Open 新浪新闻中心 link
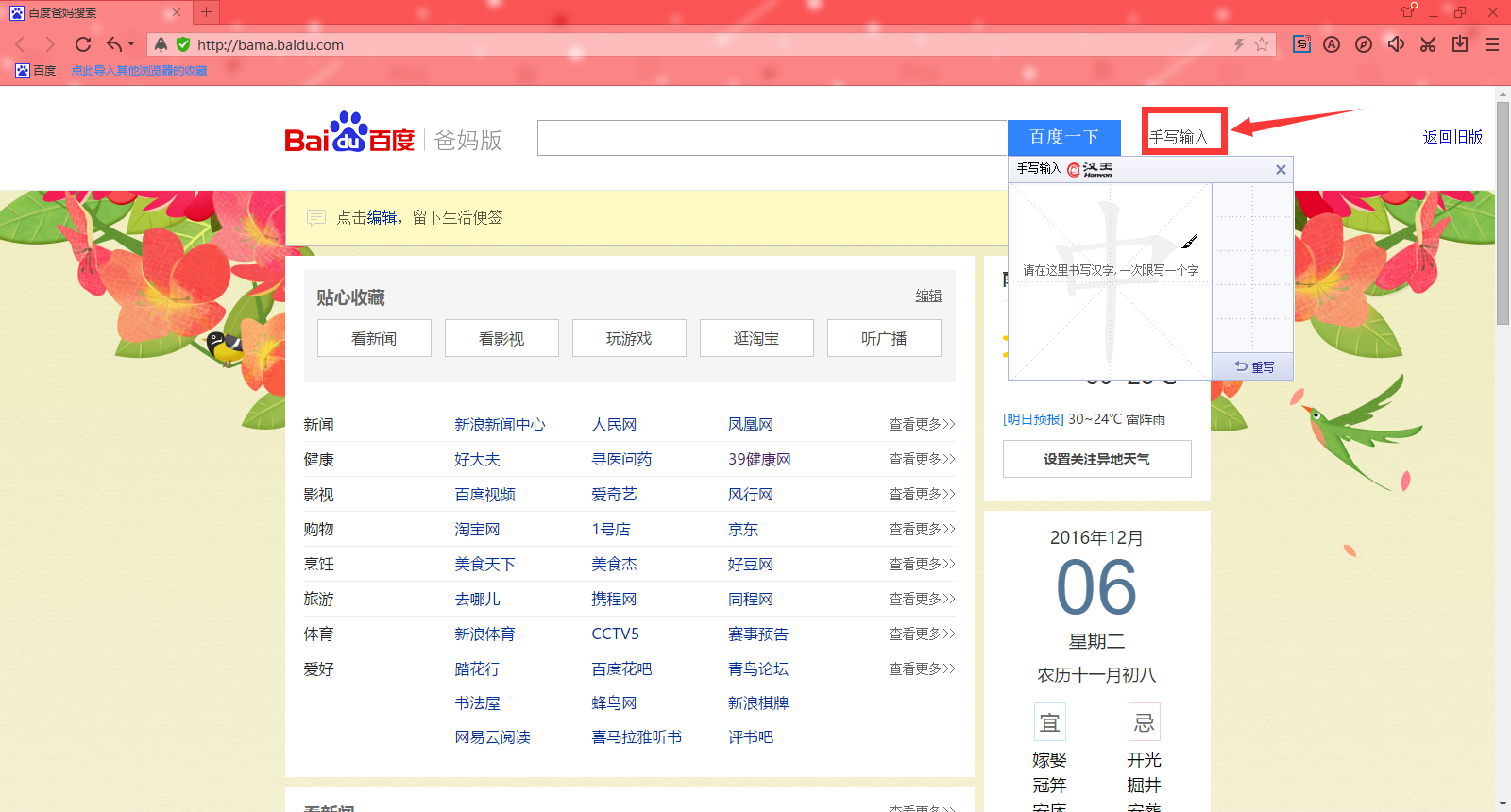The height and width of the screenshot is (812, 1511). (500, 425)
